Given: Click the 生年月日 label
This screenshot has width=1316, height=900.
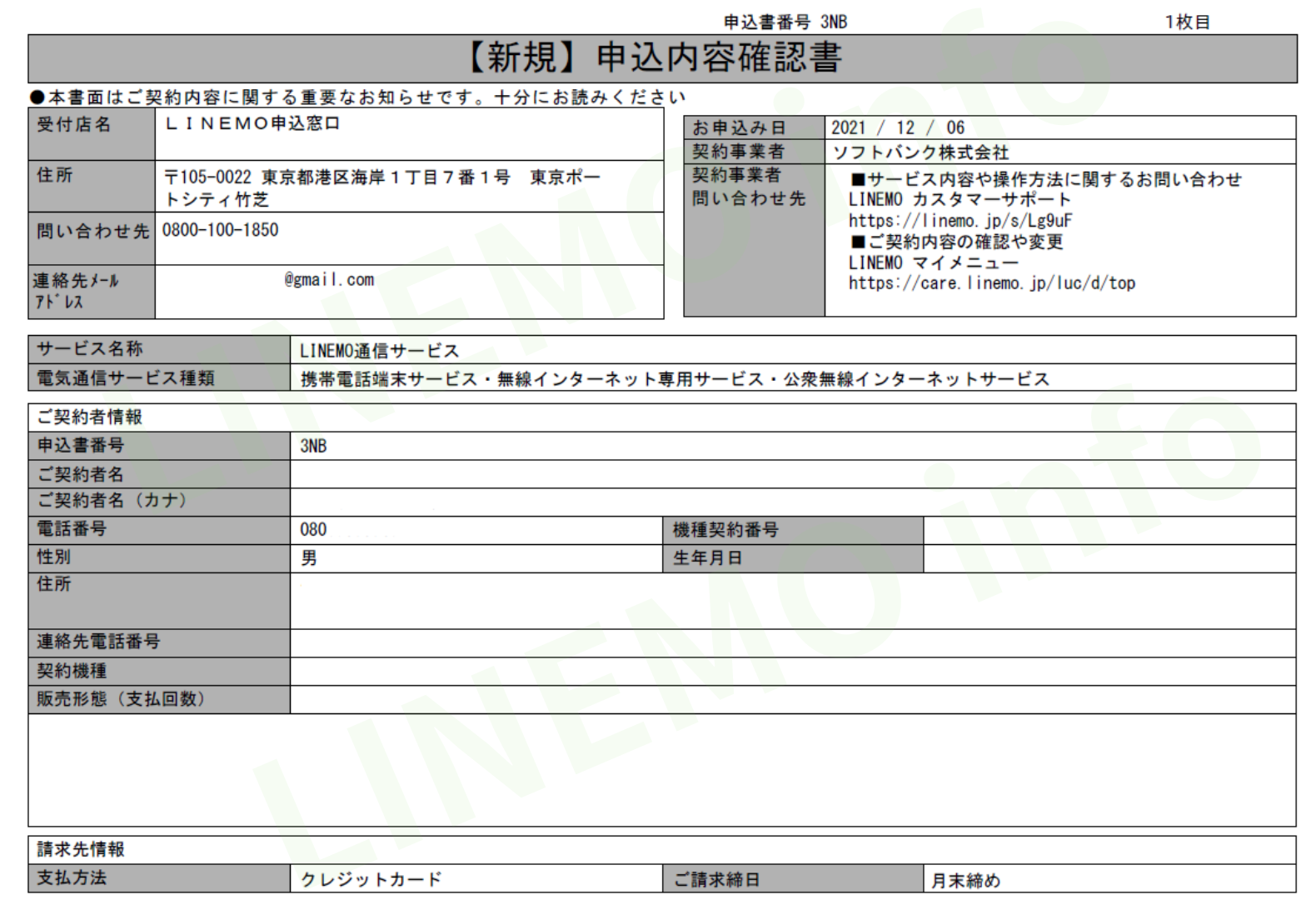Looking at the screenshot, I should pyautogui.click(x=707, y=557).
